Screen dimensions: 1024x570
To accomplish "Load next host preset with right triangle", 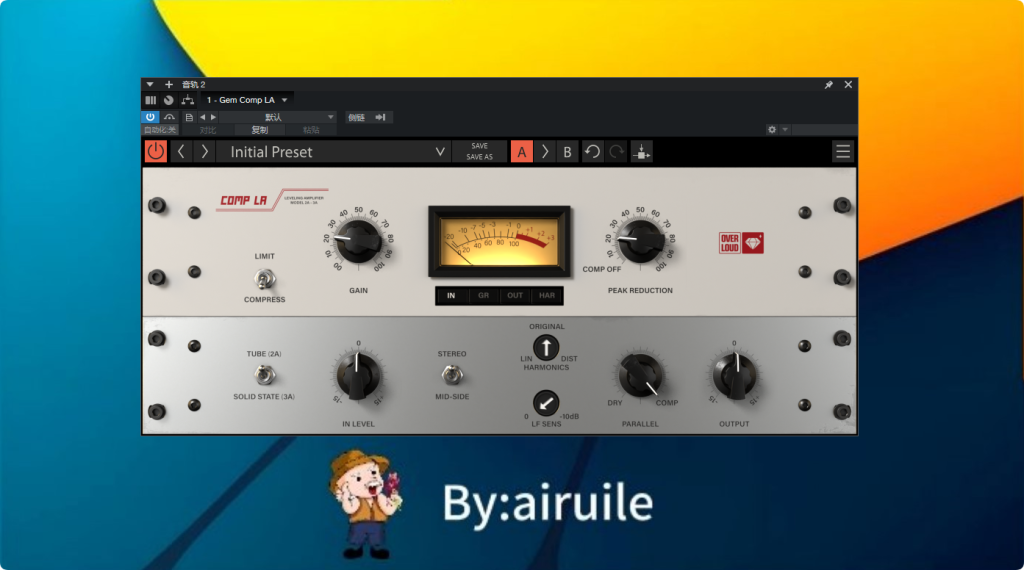I will click(213, 118).
